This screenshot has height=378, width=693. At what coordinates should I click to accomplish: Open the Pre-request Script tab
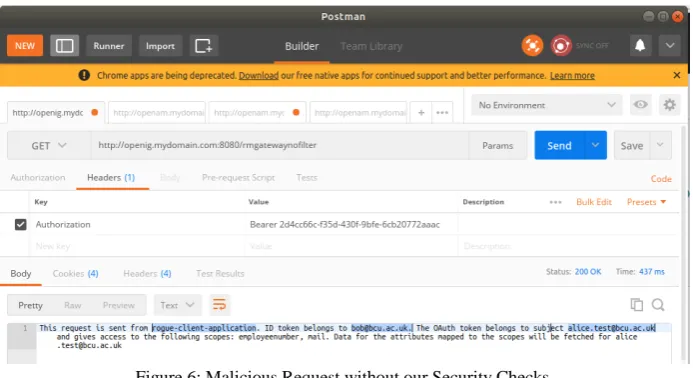coord(238,178)
